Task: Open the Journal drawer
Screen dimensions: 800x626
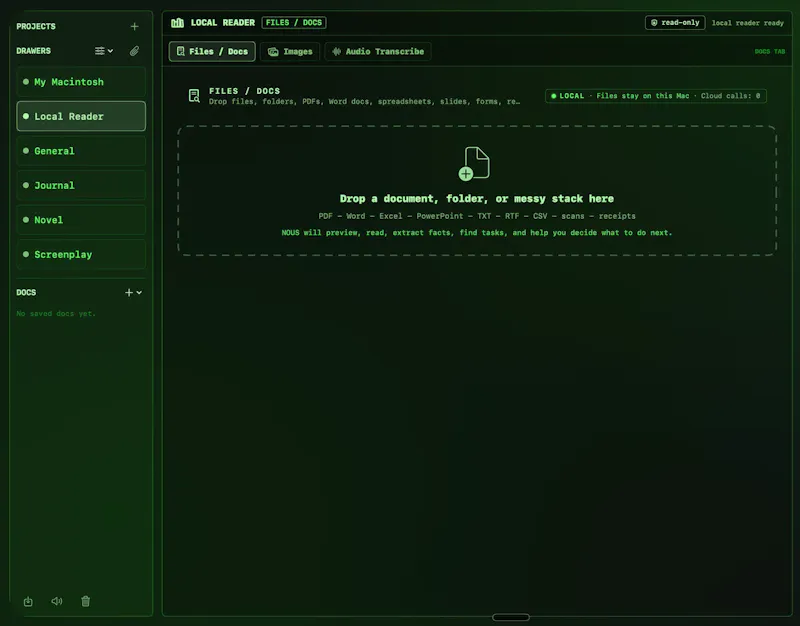Action: (x=81, y=185)
